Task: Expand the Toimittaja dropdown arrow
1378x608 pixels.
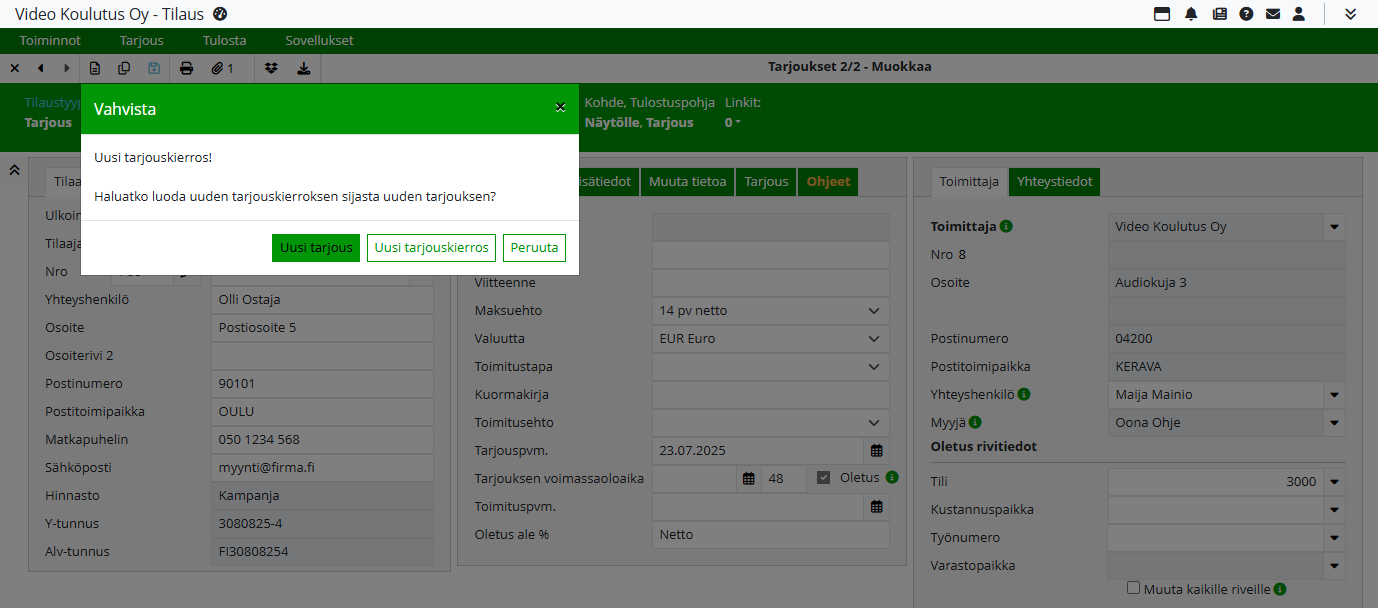Action: point(1334,227)
